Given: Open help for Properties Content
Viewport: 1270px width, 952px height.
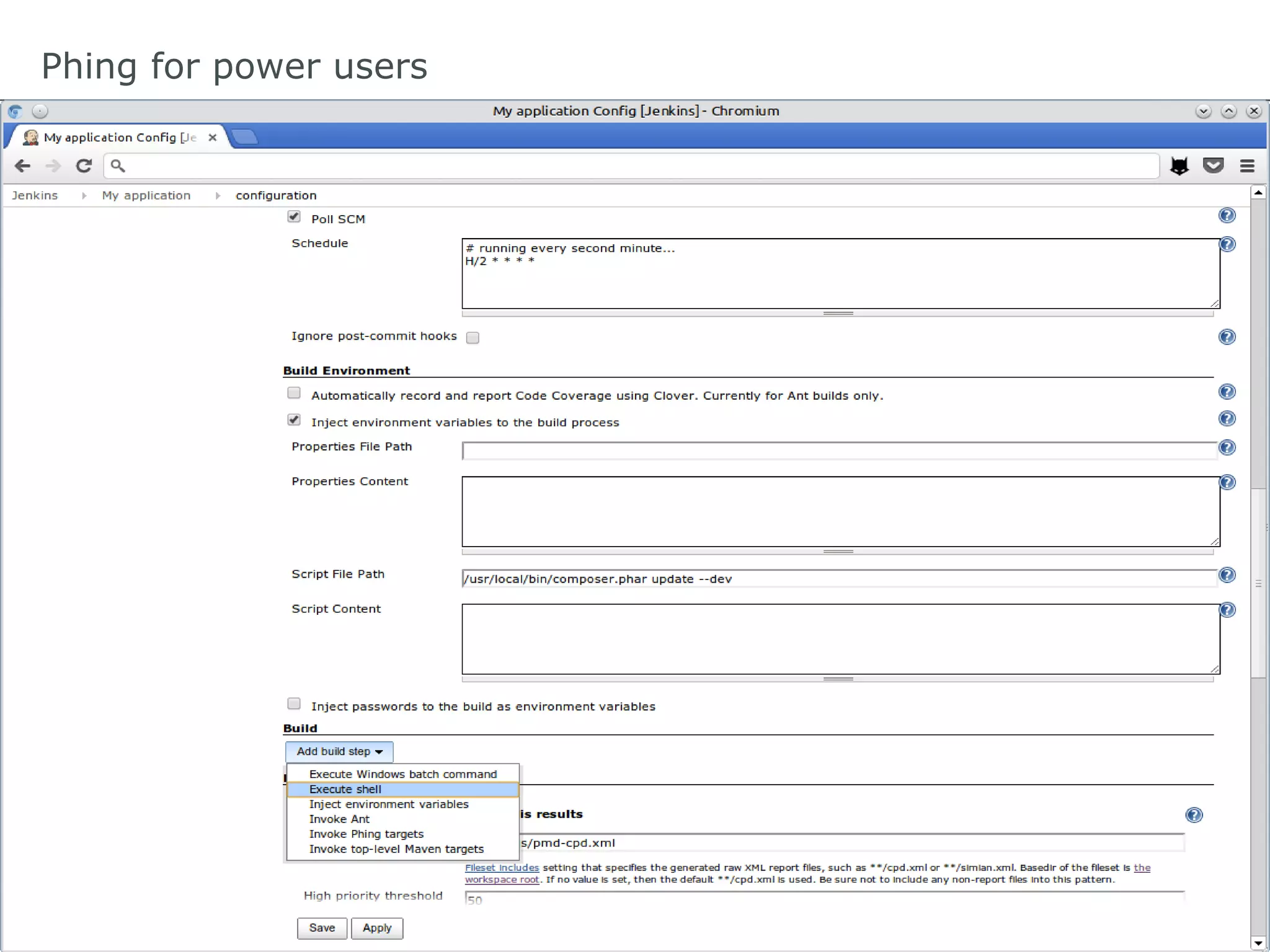Looking at the screenshot, I should coord(1227,482).
